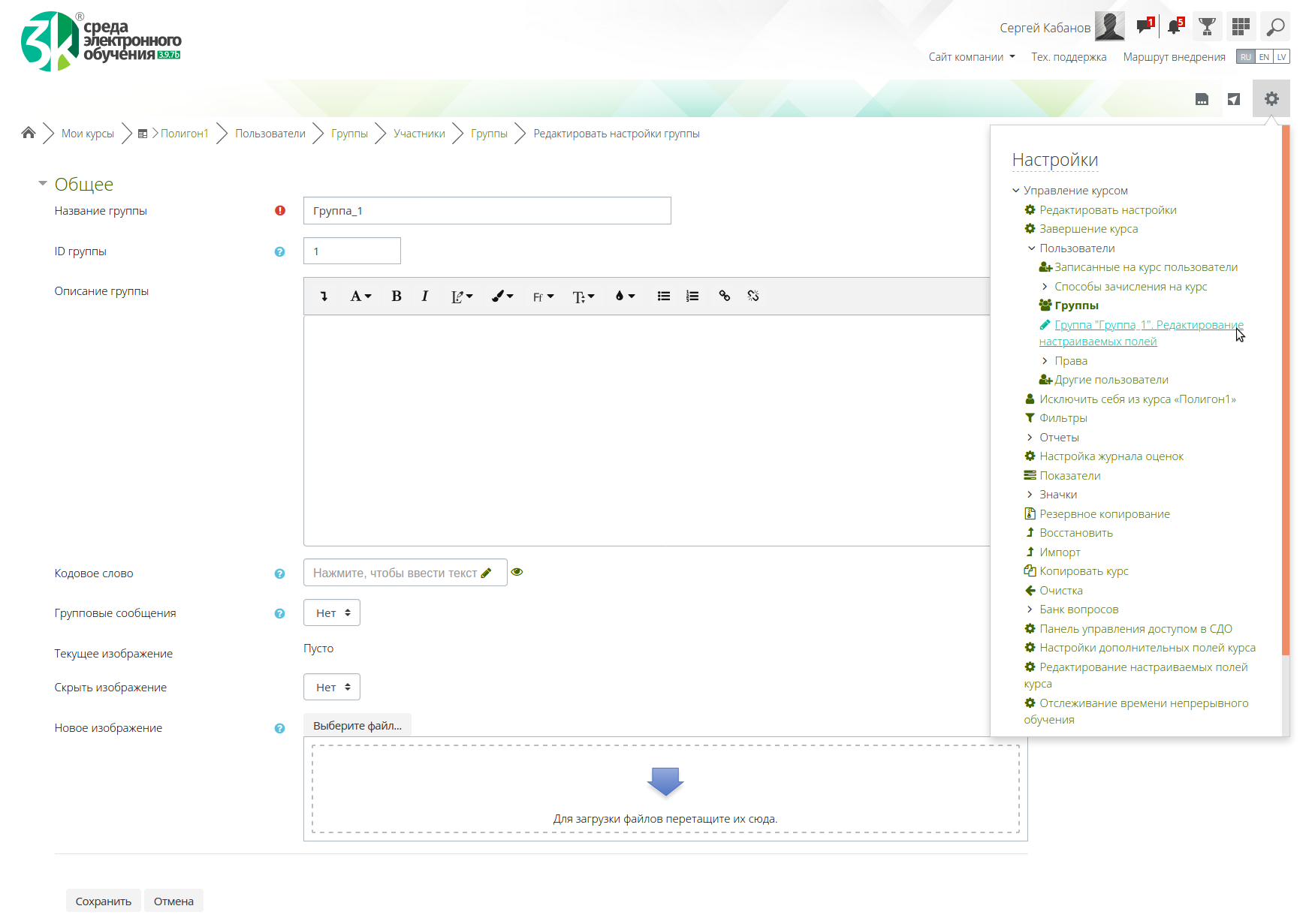Click the unordered list icon
The image size is (1315, 924).
pos(664,296)
